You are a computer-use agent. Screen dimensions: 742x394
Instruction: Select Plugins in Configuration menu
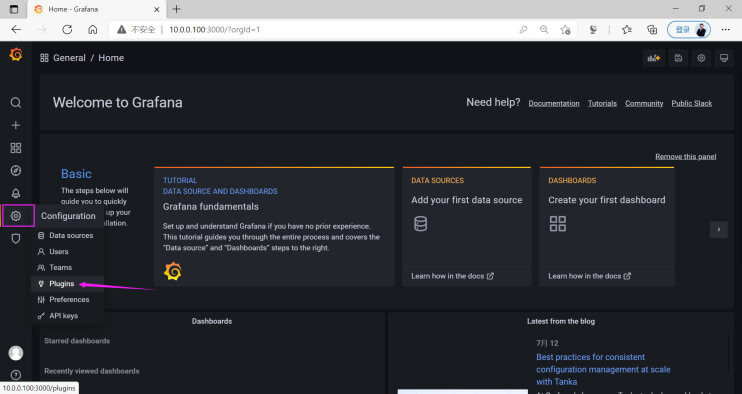click(67, 284)
